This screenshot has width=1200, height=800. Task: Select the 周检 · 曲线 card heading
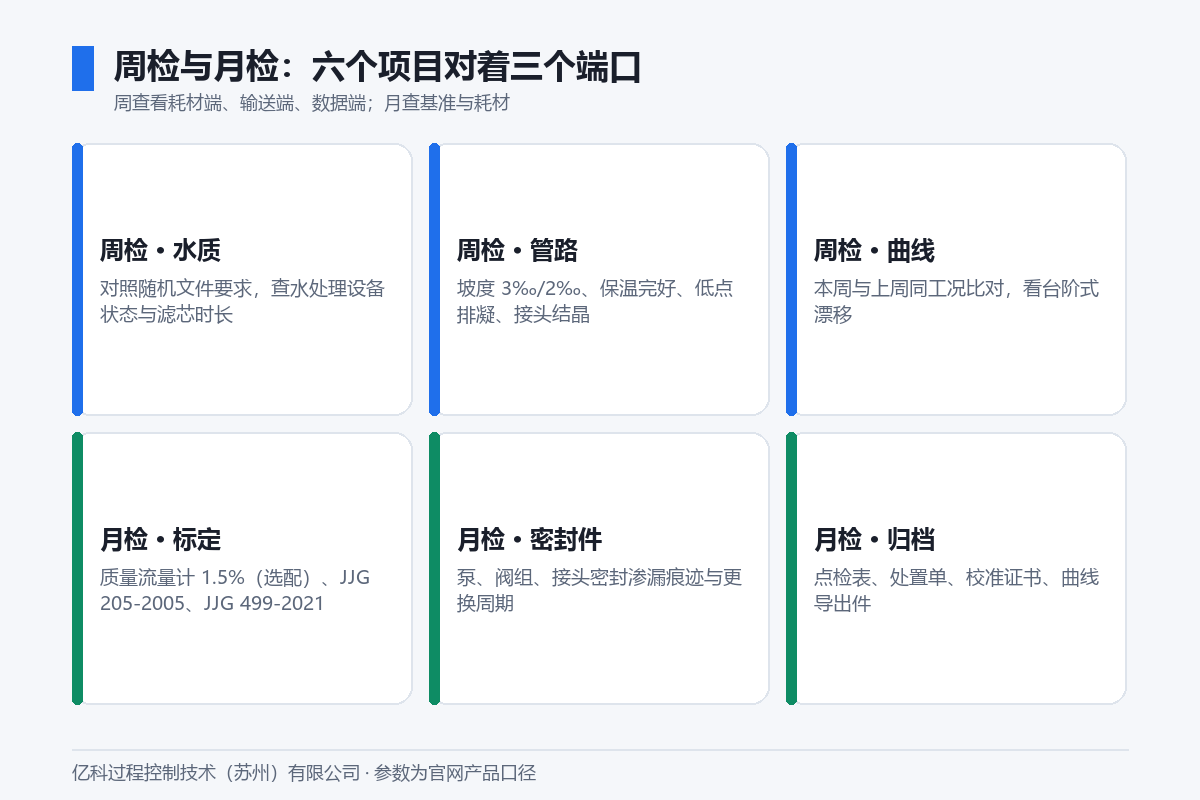(x=874, y=250)
